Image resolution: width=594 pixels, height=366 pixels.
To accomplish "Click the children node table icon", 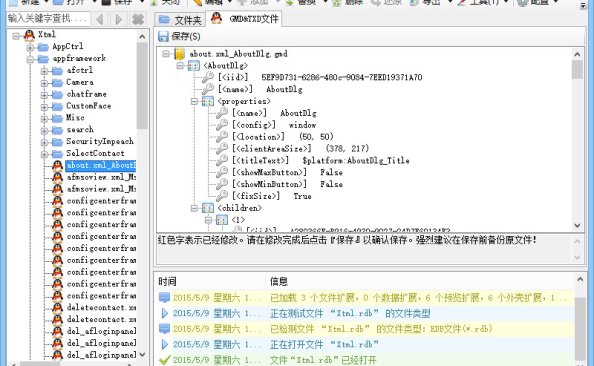I will [208, 208].
